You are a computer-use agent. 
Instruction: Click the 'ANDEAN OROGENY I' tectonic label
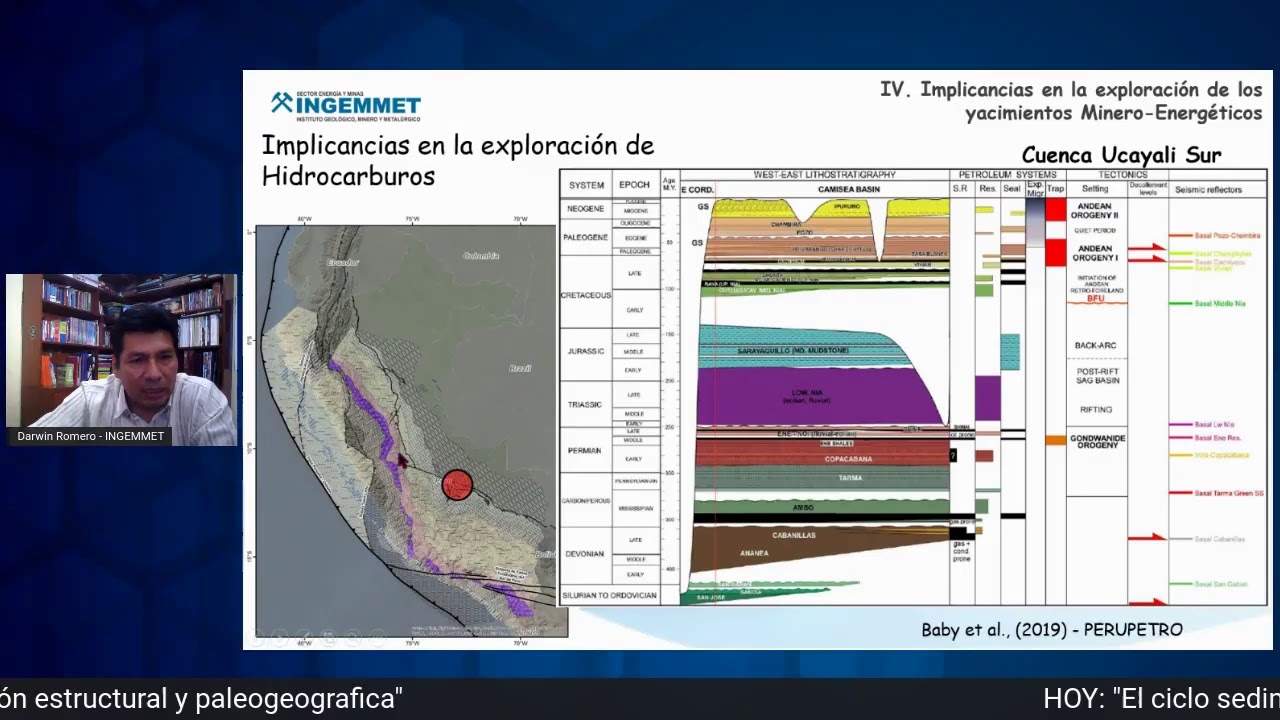tap(1096, 252)
